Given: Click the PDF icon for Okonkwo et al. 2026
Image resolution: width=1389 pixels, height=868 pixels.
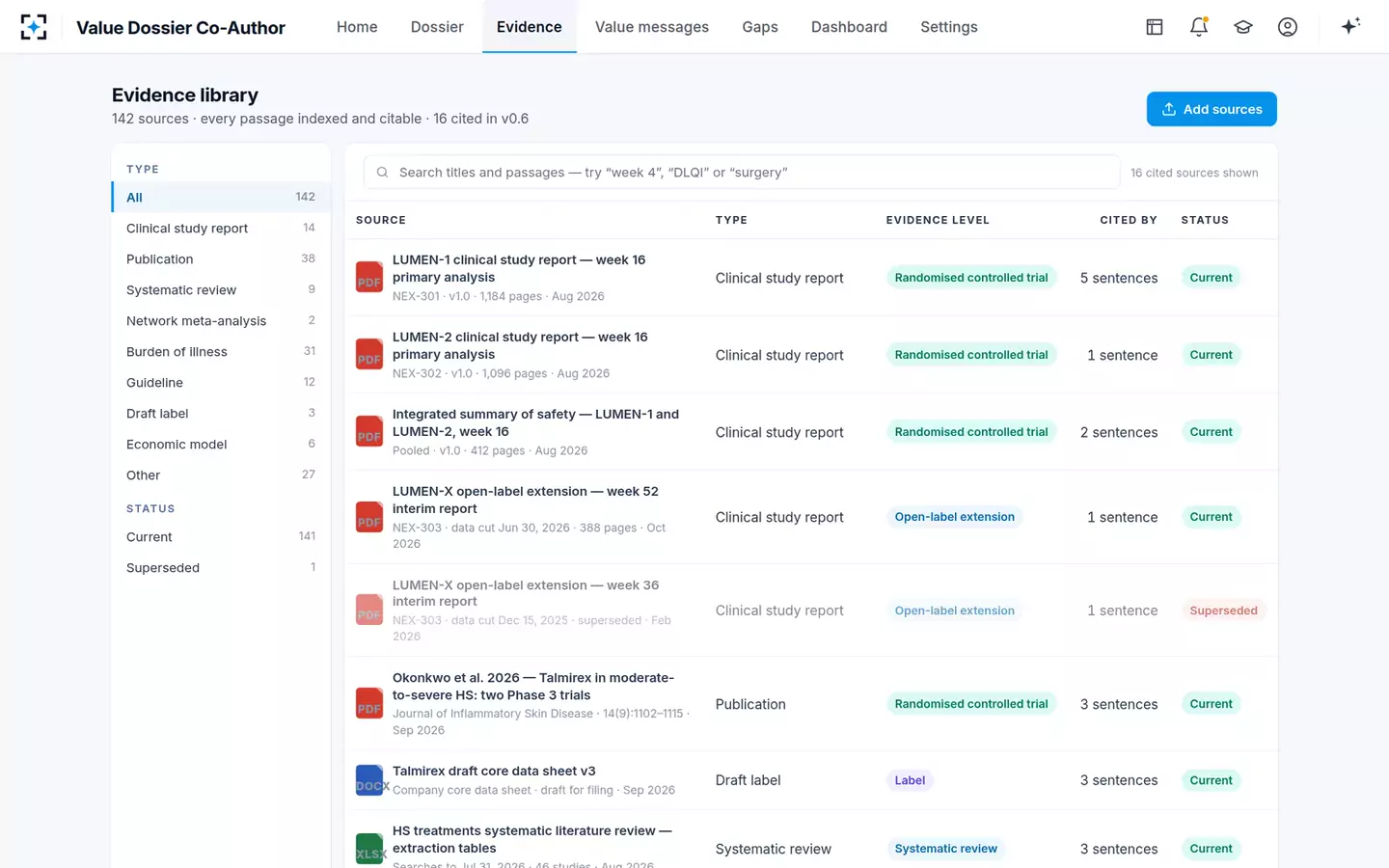Looking at the screenshot, I should point(369,703).
